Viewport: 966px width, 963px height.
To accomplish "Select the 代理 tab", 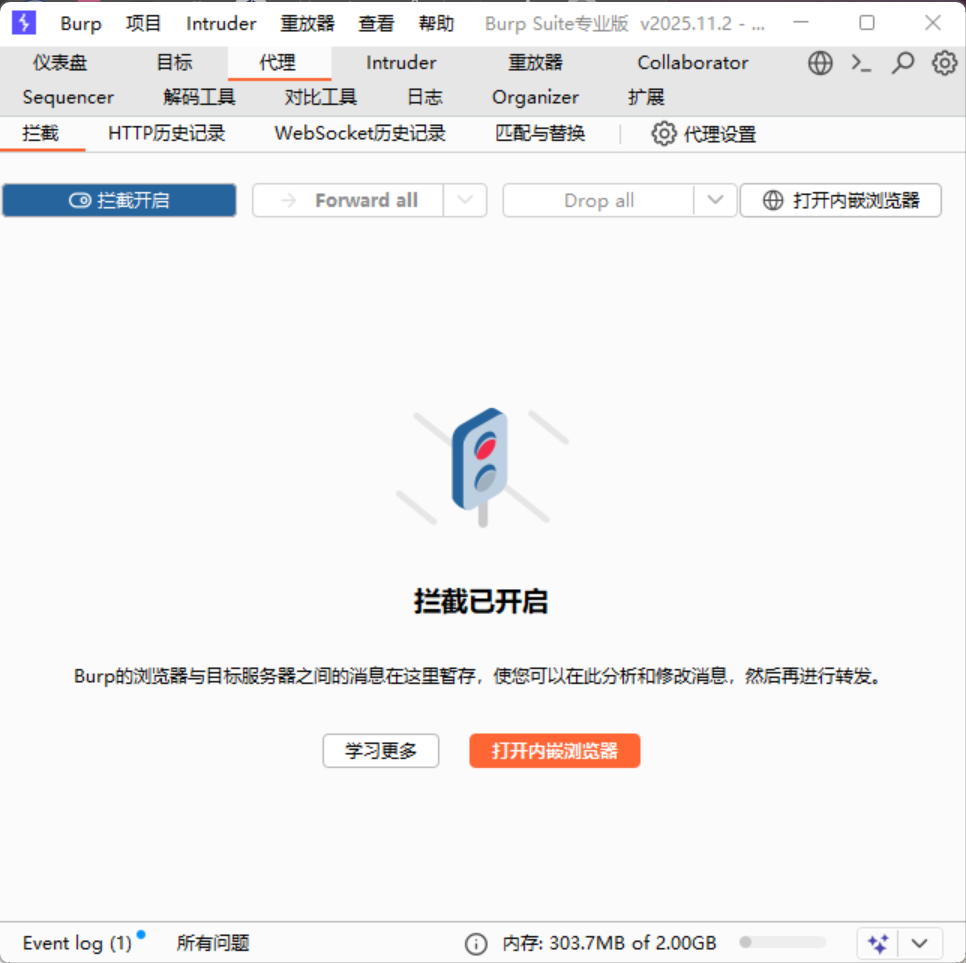I will pyautogui.click(x=278, y=63).
